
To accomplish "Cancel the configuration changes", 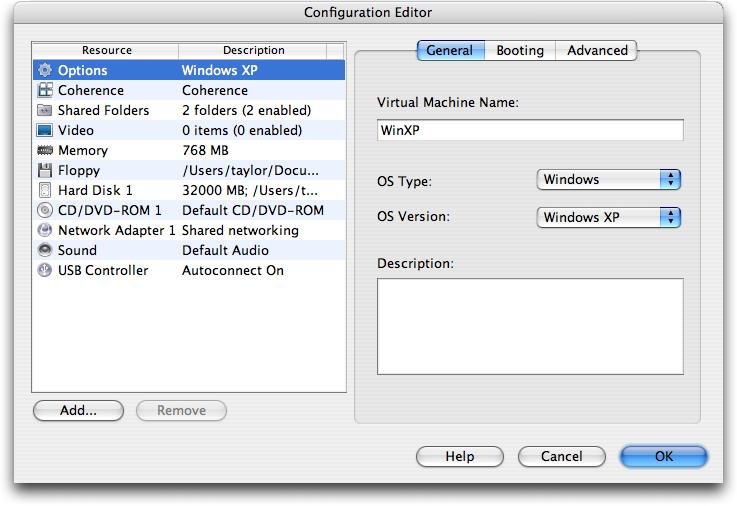I will (562, 457).
